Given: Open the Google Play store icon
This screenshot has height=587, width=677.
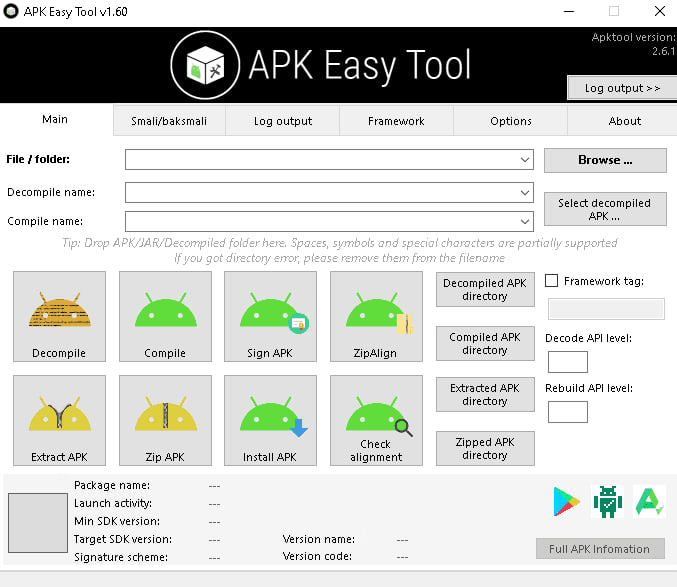Looking at the screenshot, I should pyautogui.click(x=566, y=502).
